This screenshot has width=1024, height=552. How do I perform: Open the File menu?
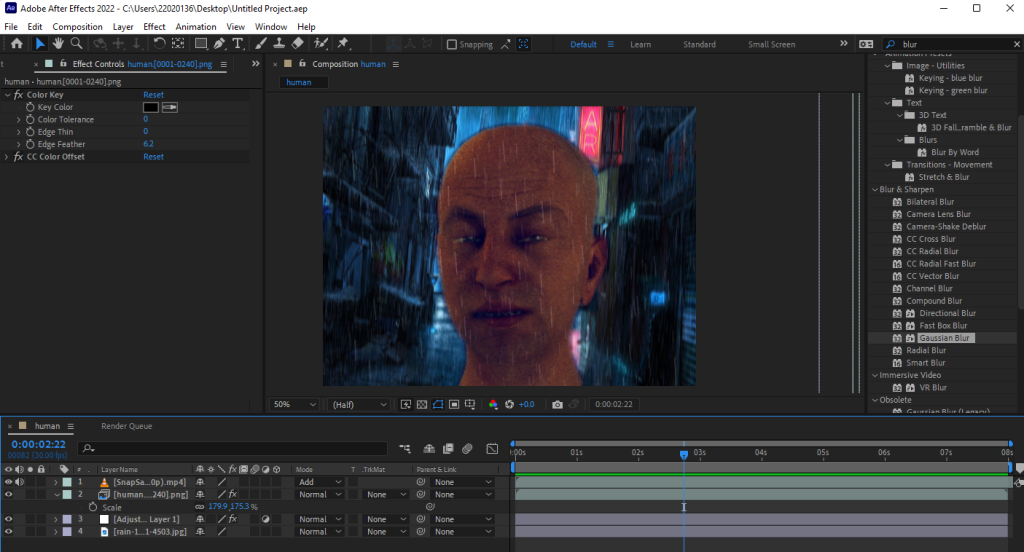pos(11,27)
